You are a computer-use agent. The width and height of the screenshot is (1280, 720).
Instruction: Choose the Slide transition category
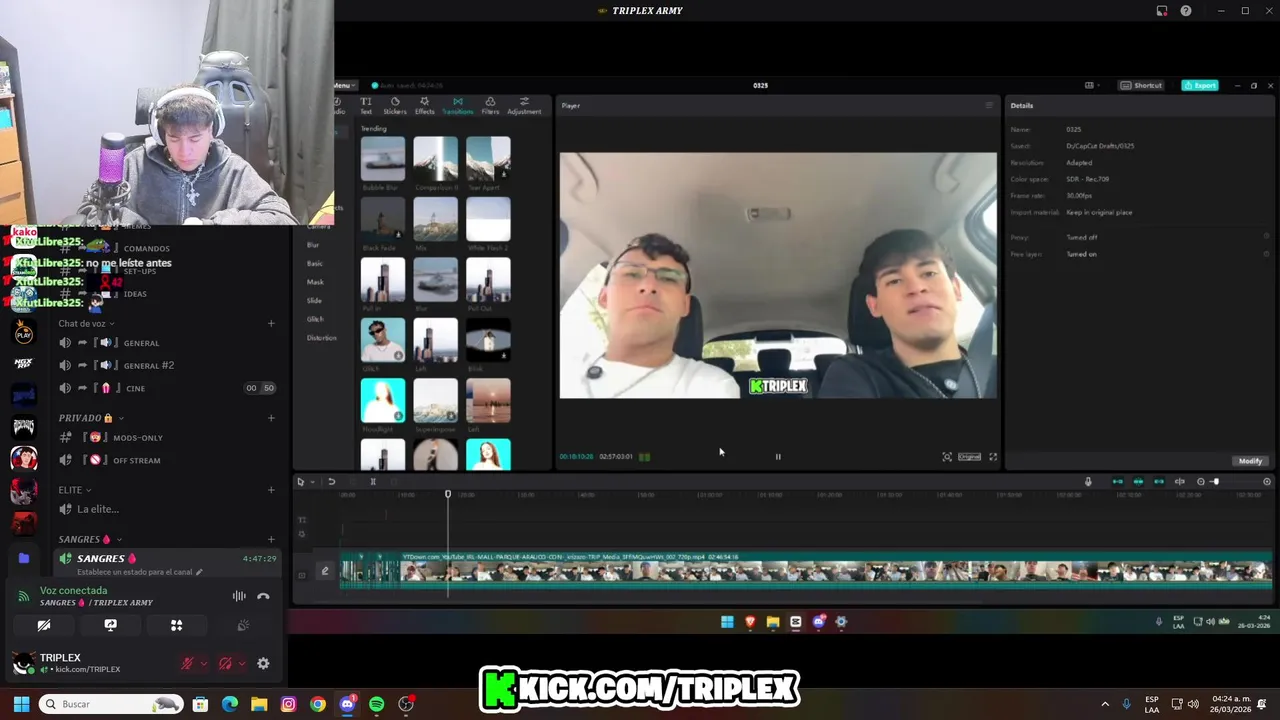coord(314,300)
